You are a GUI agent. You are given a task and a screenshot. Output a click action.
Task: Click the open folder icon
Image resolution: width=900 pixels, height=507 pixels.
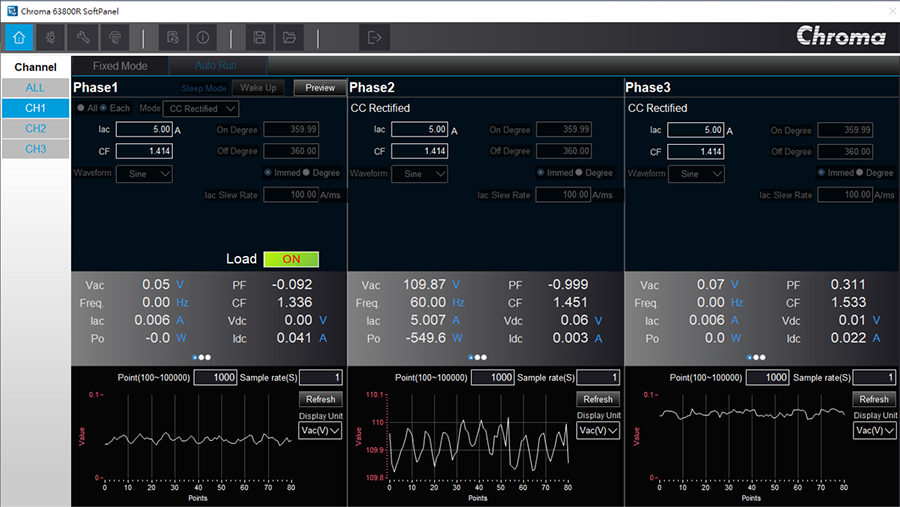289,37
